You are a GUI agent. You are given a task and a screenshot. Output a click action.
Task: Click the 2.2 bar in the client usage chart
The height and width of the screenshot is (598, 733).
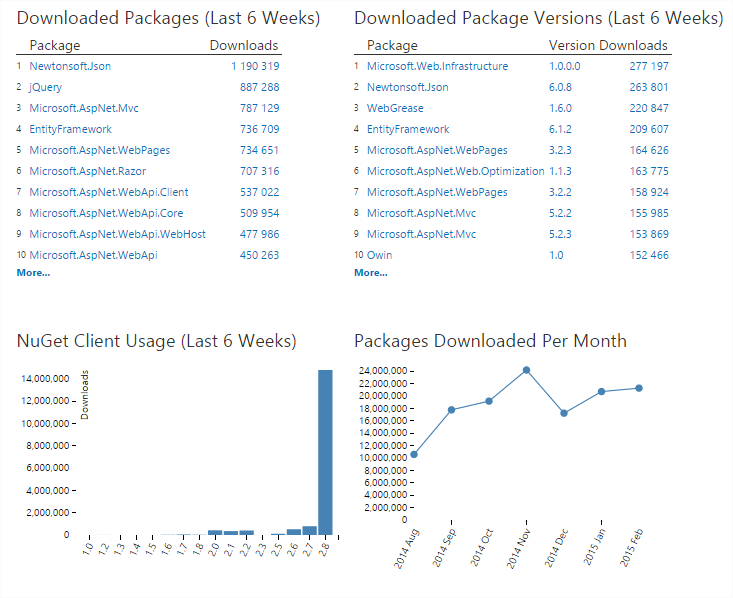pyautogui.click(x=246, y=532)
